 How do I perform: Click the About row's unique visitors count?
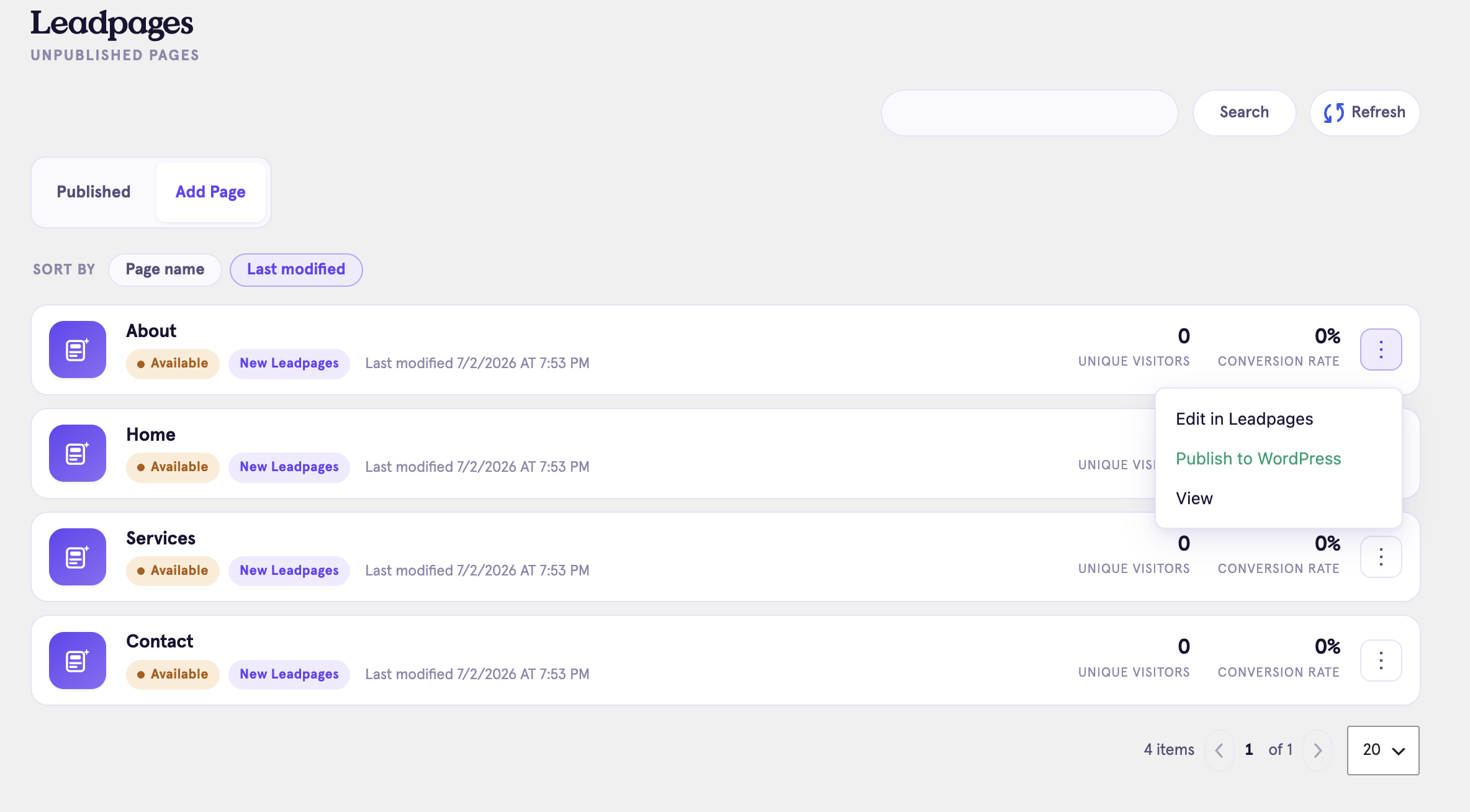pyautogui.click(x=1184, y=336)
